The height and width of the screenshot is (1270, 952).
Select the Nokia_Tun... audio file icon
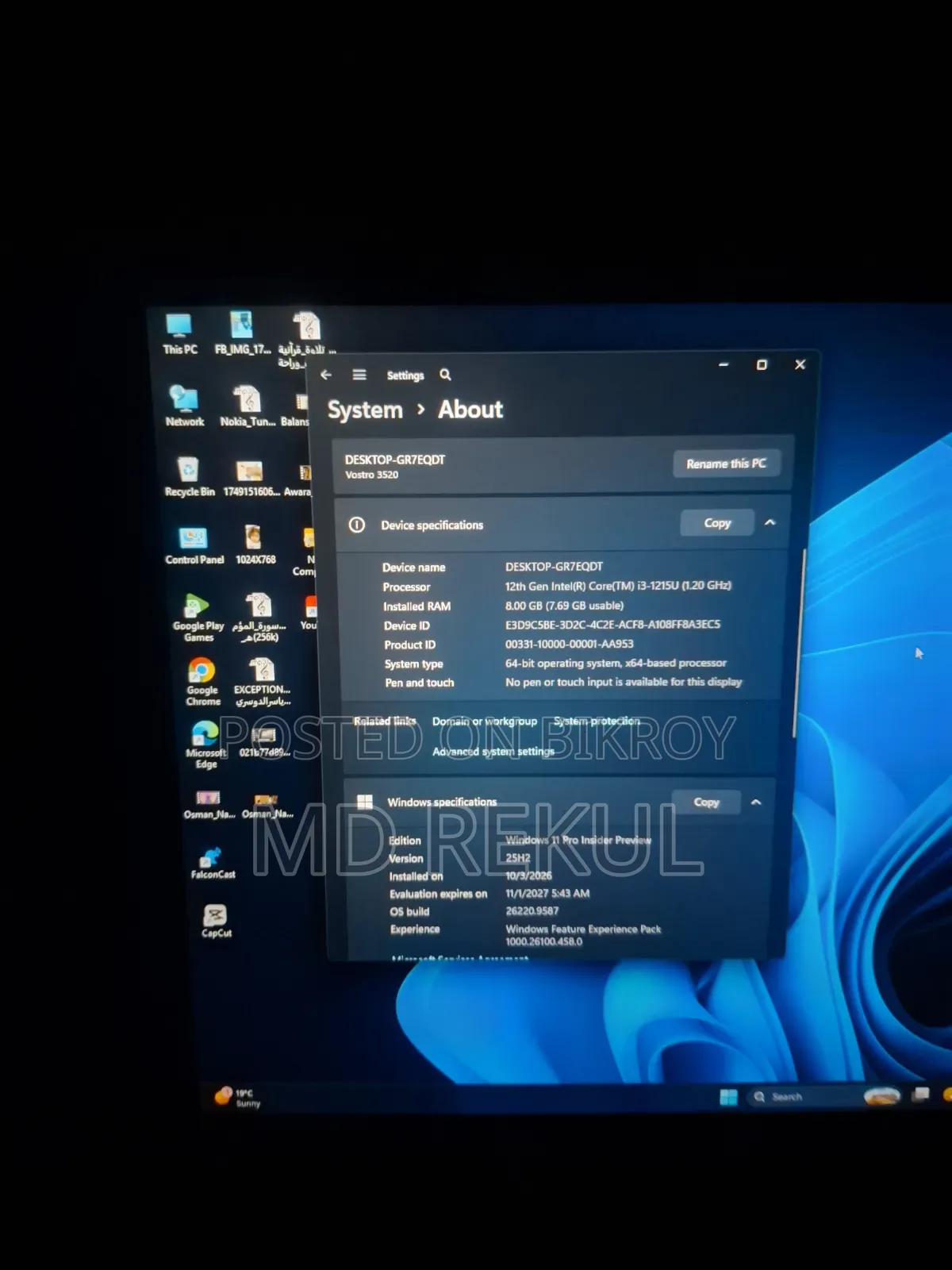click(x=248, y=406)
